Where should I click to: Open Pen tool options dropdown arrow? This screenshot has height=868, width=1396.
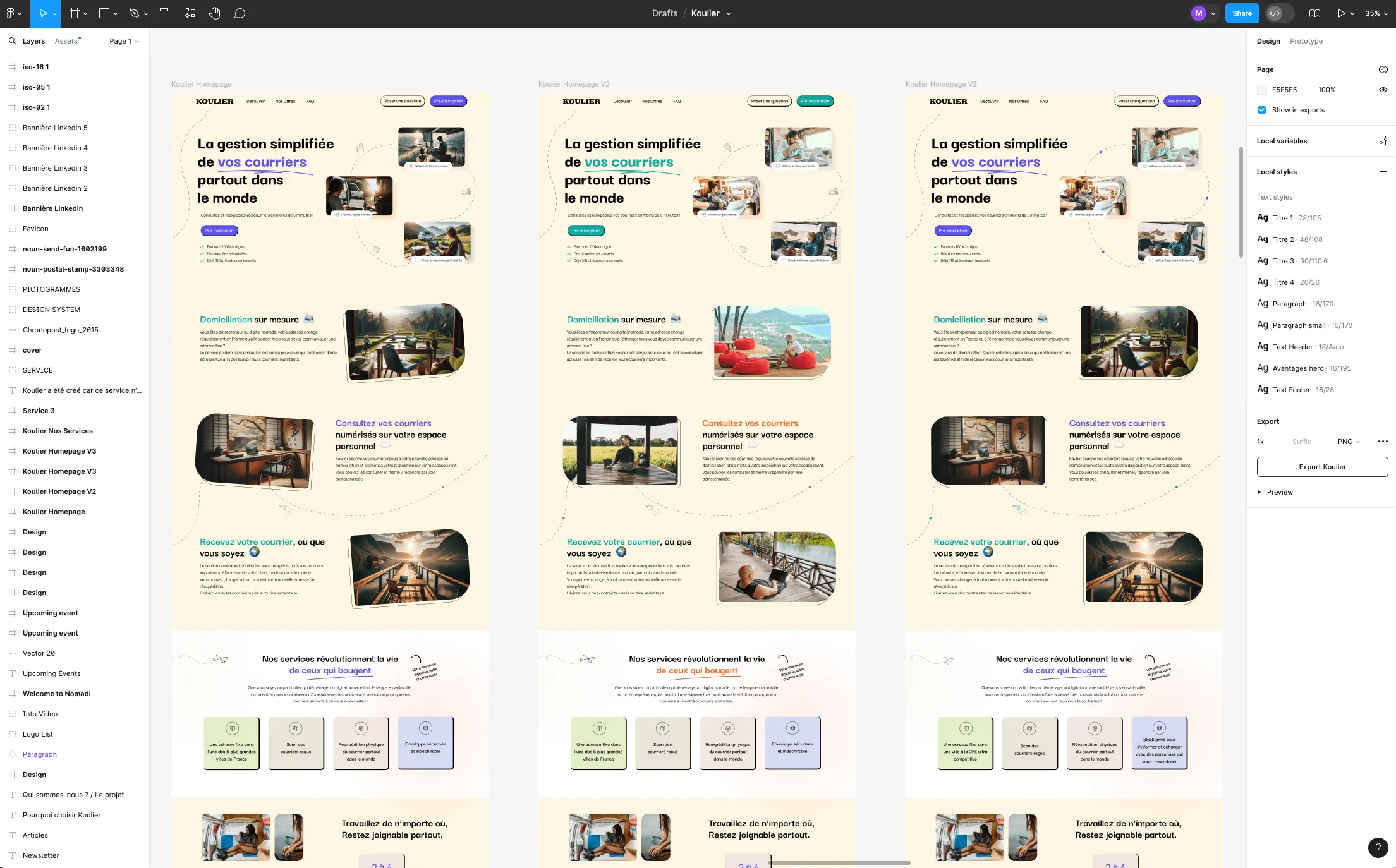point(146,14)
